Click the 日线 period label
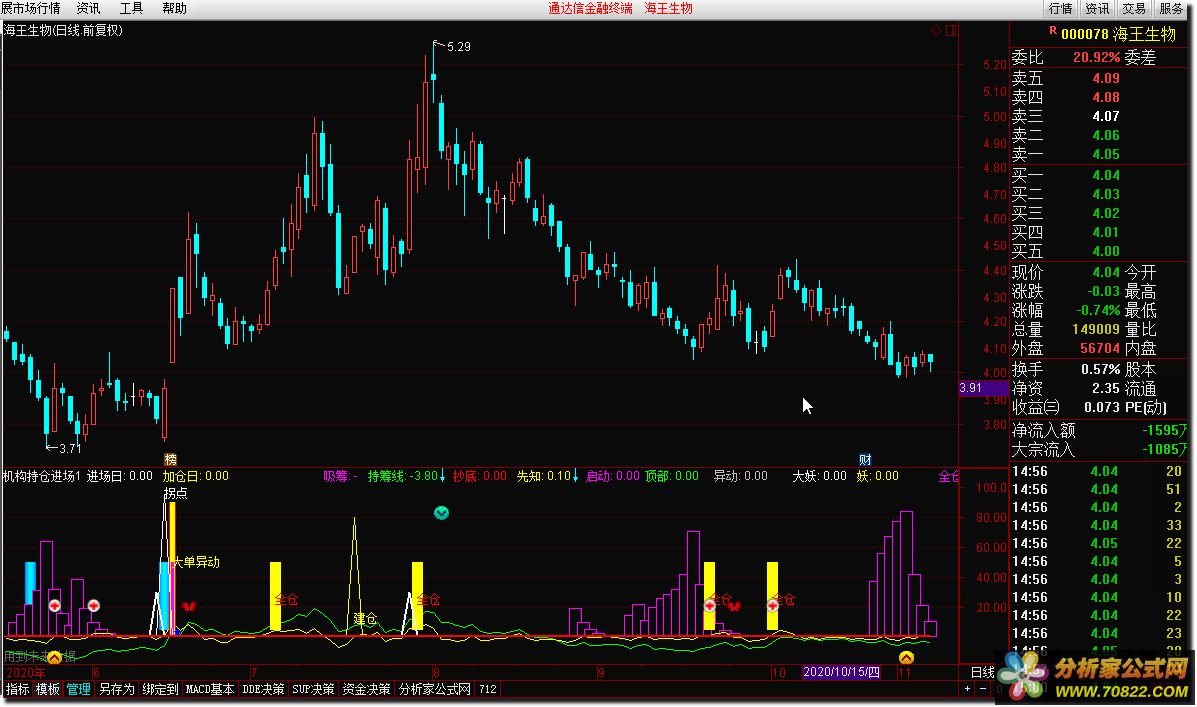Image resolution: width=1197 pixels, height=707 pixels. 982,673
